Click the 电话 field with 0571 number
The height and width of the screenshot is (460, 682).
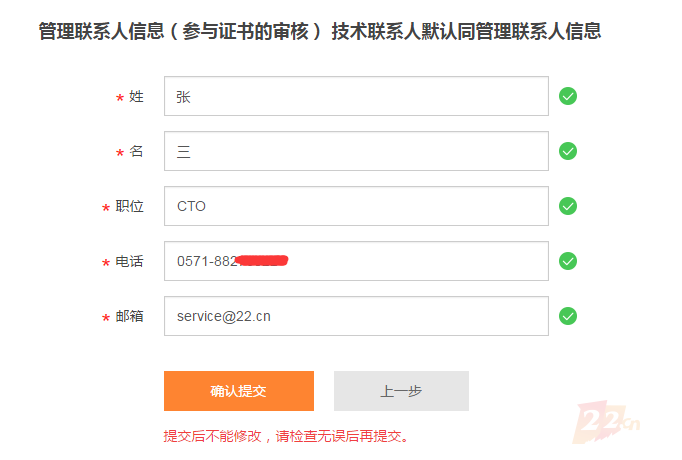tap(356, 261)
